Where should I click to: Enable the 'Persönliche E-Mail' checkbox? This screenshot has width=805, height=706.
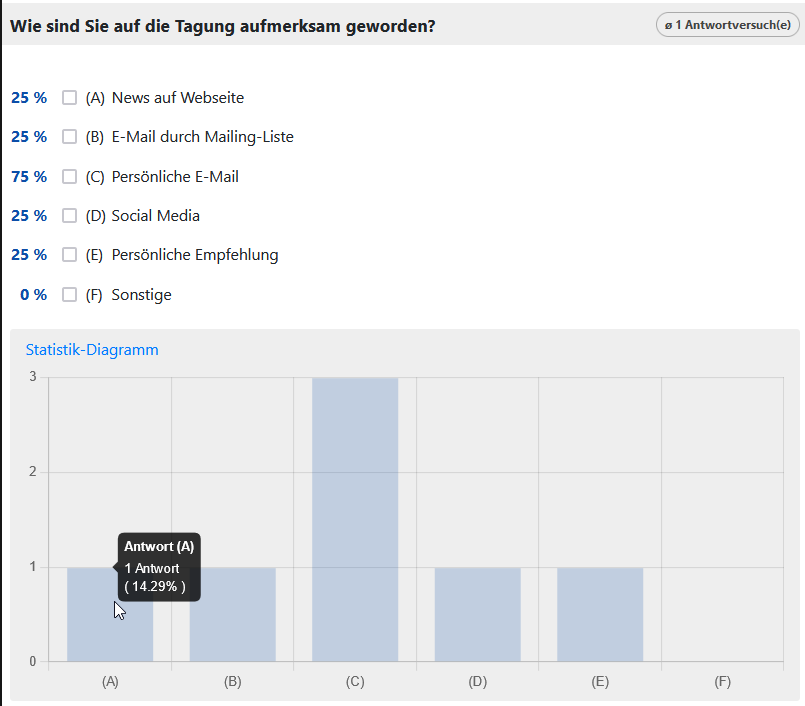(x=69, y=177)
